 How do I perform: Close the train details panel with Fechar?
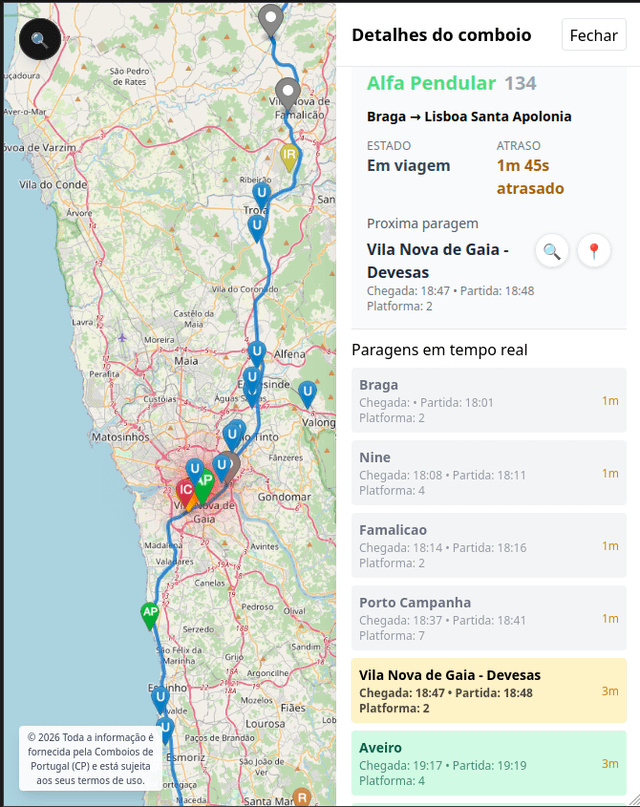593,35
